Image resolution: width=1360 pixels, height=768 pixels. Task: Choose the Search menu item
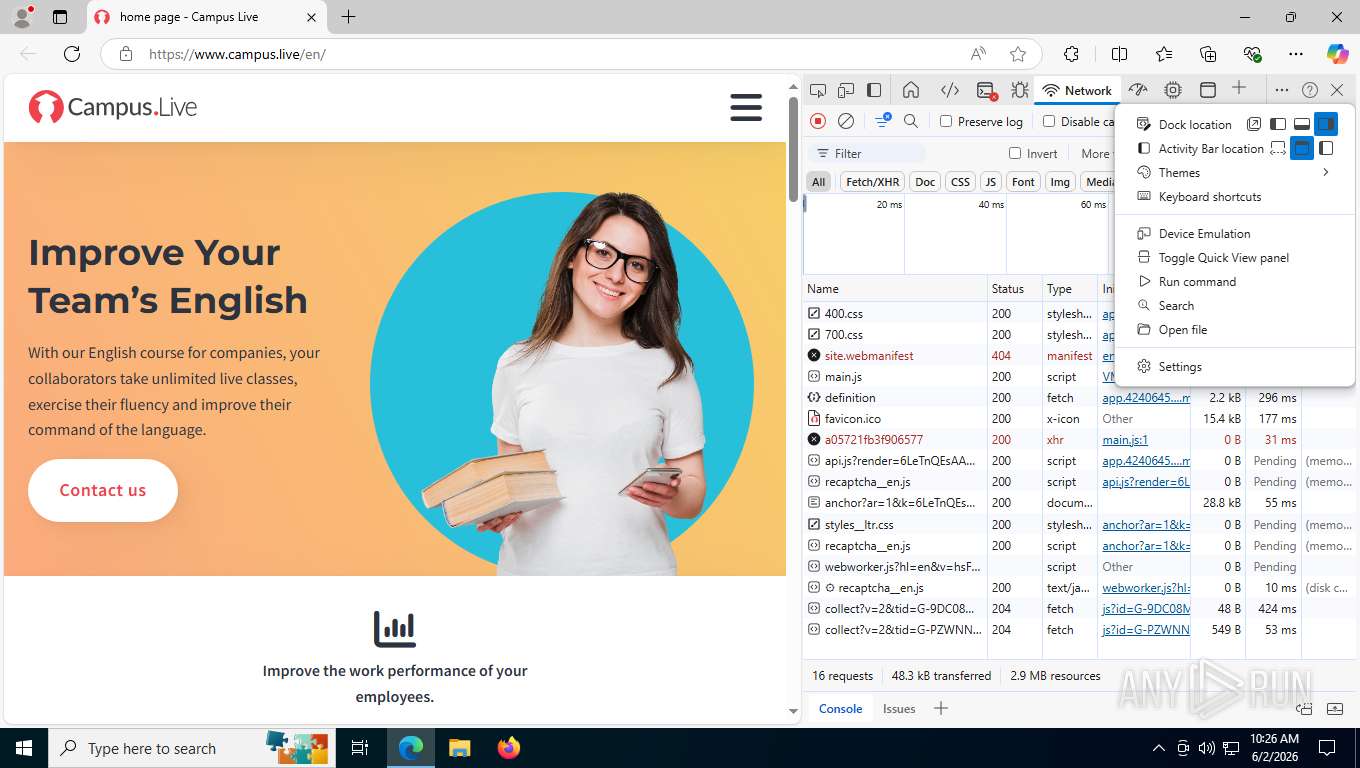coord(1235,305)
